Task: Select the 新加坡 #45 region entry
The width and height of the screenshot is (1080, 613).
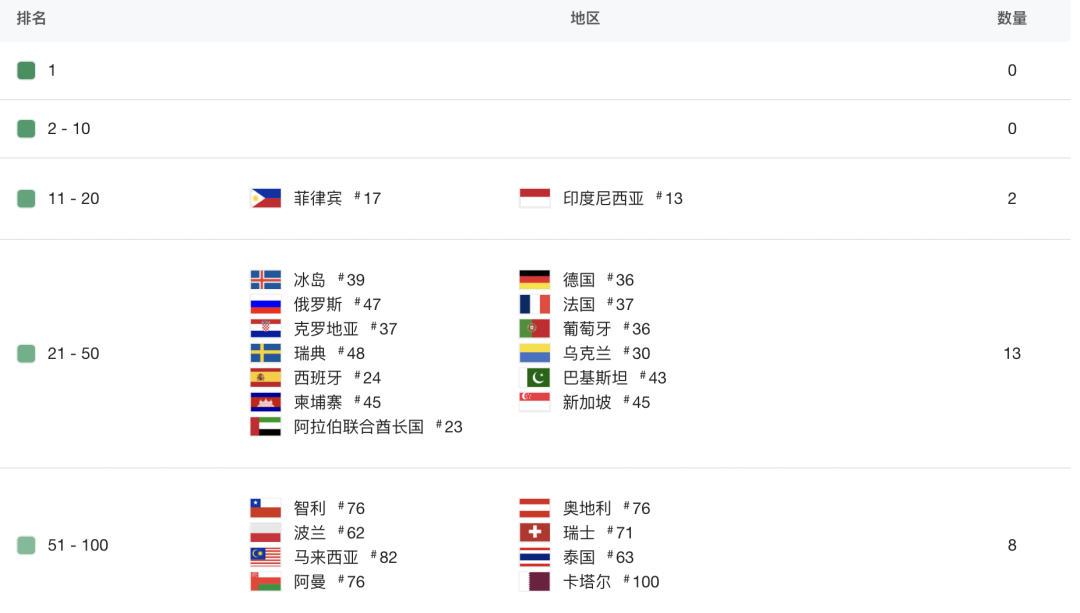Action: [x=606, y=402]
